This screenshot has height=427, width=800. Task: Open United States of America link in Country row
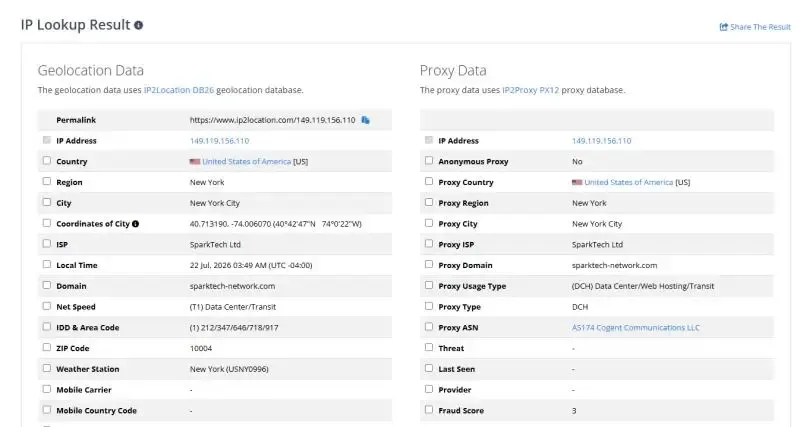tap(246, 162)
